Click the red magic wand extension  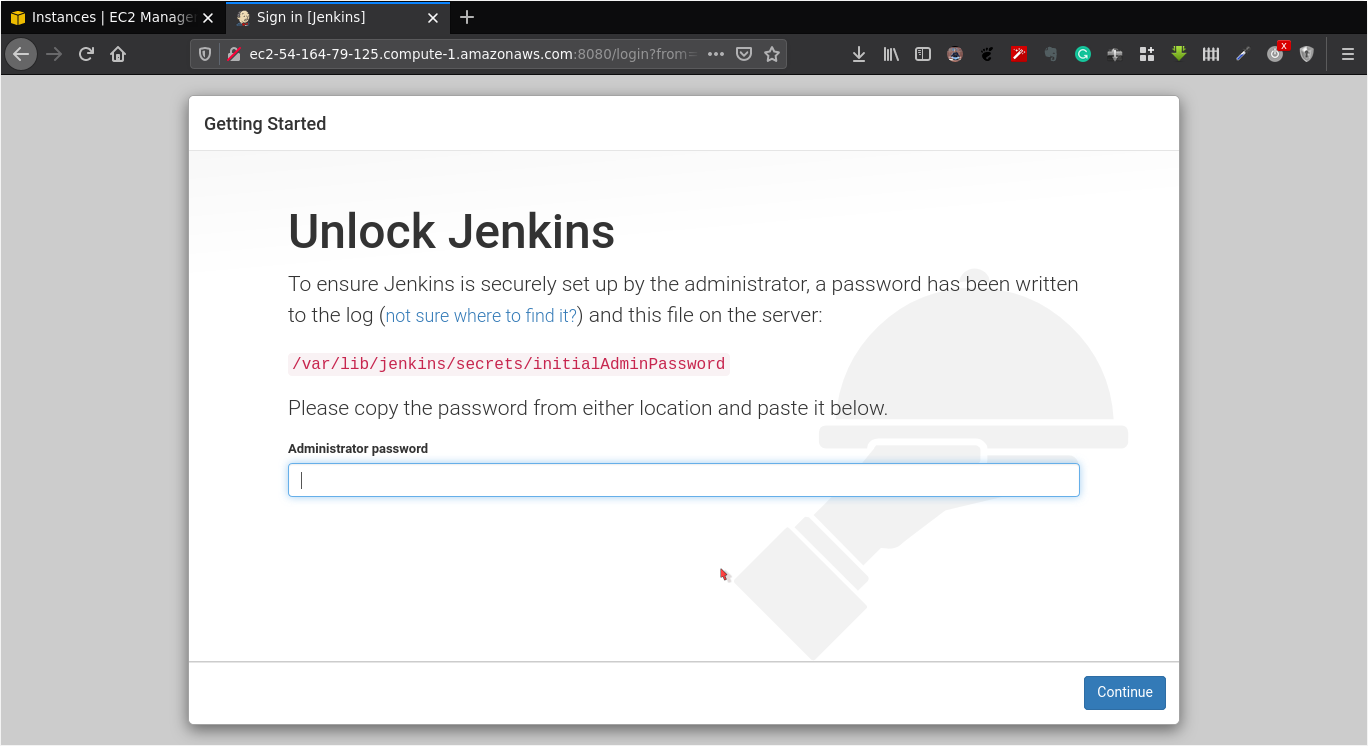(x=1019, y=54)
